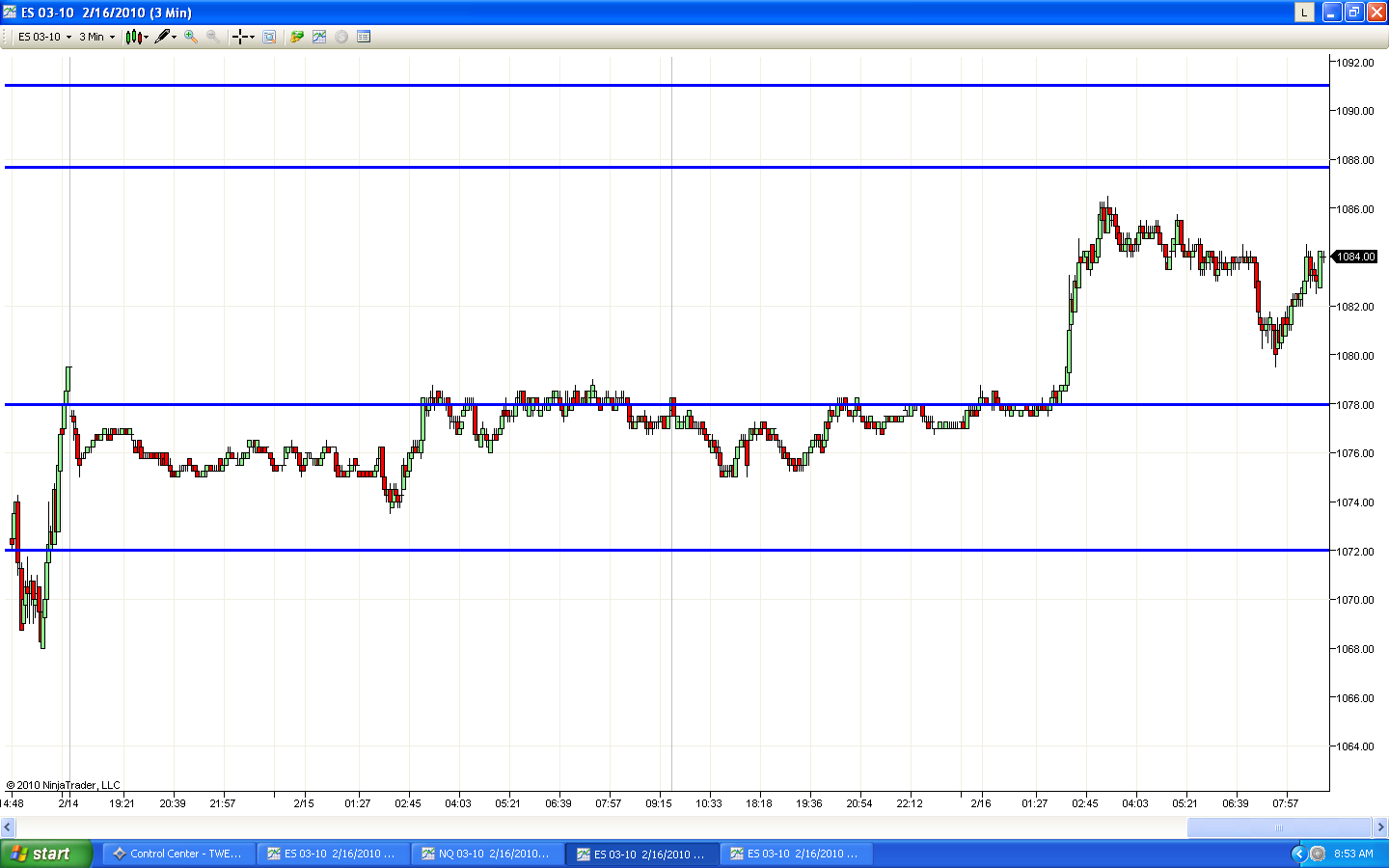The image size is (1389, 868).
Task: Click the zoom out magnifier icon
Action: pos(212,37)
